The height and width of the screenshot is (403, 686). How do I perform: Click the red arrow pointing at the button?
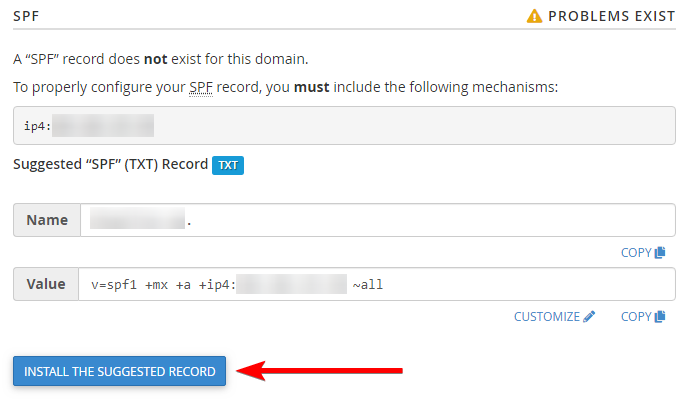(x=319, y=371)
